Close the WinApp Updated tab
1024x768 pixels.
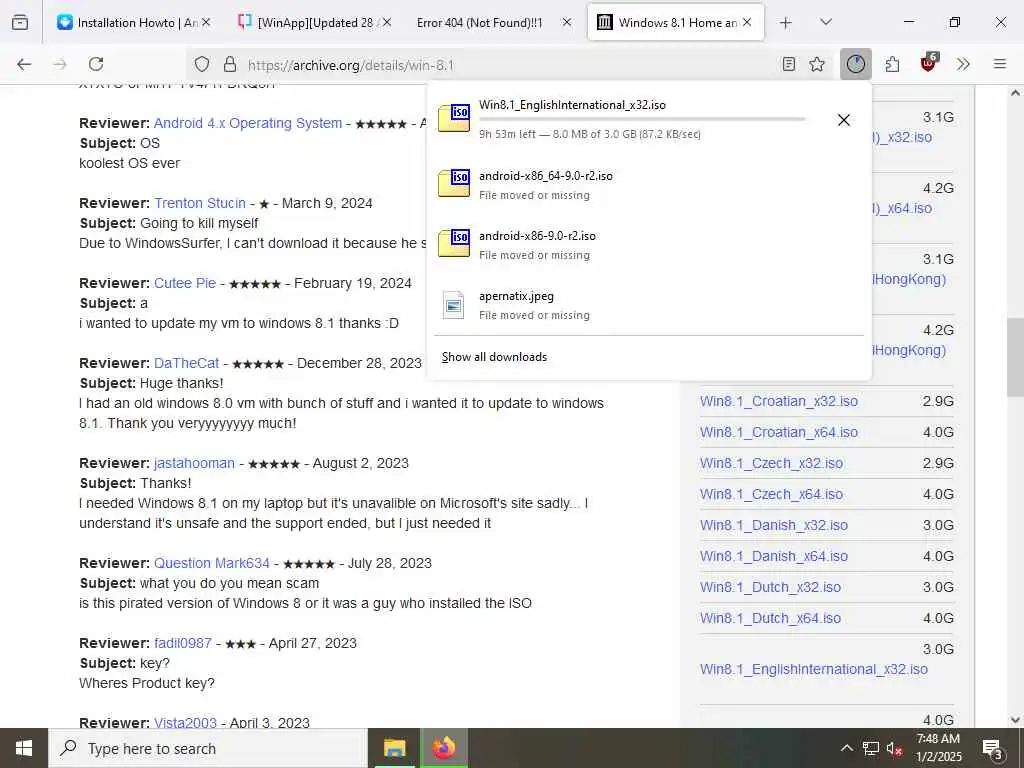tap(387, 22)
